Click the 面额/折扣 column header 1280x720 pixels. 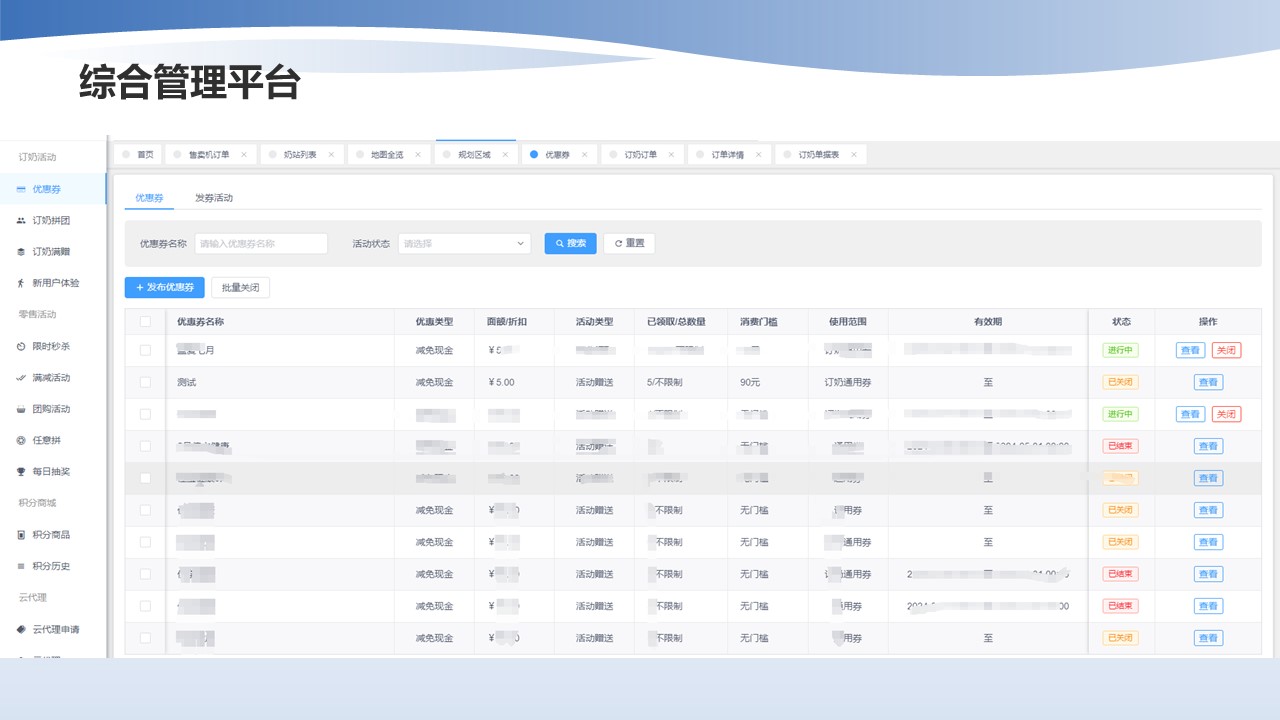point(506,322)
